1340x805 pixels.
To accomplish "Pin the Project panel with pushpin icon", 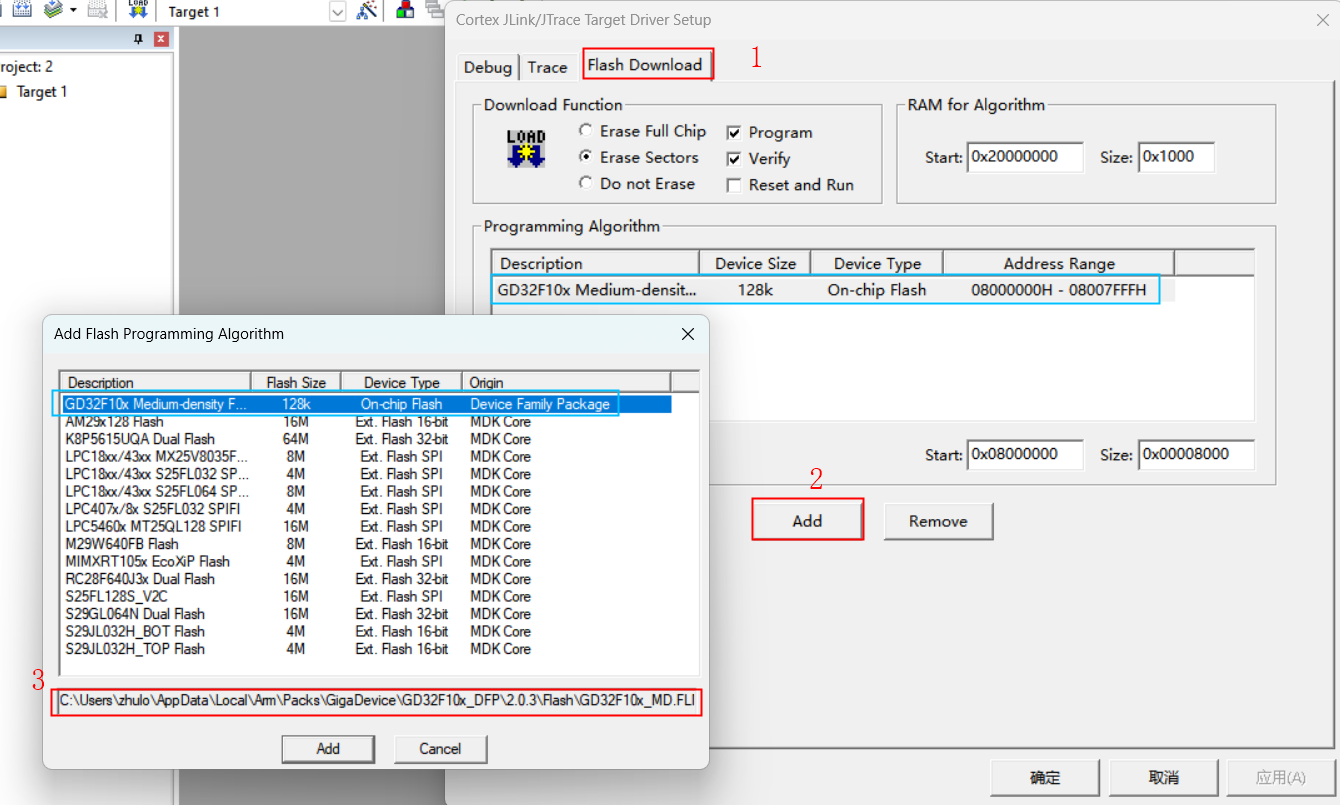I will click(139, 39).
